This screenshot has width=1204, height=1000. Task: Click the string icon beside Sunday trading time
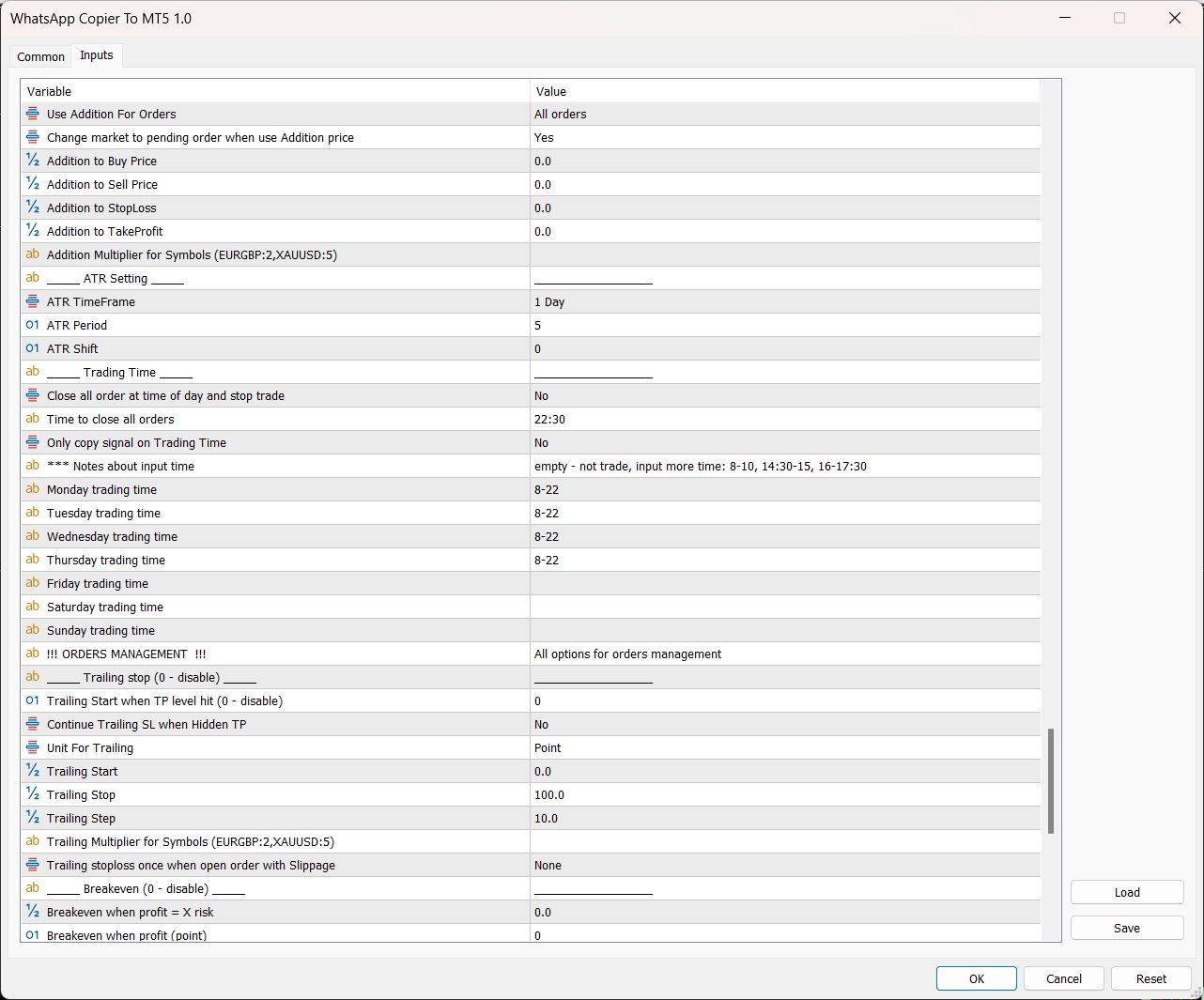click(33, 630)
